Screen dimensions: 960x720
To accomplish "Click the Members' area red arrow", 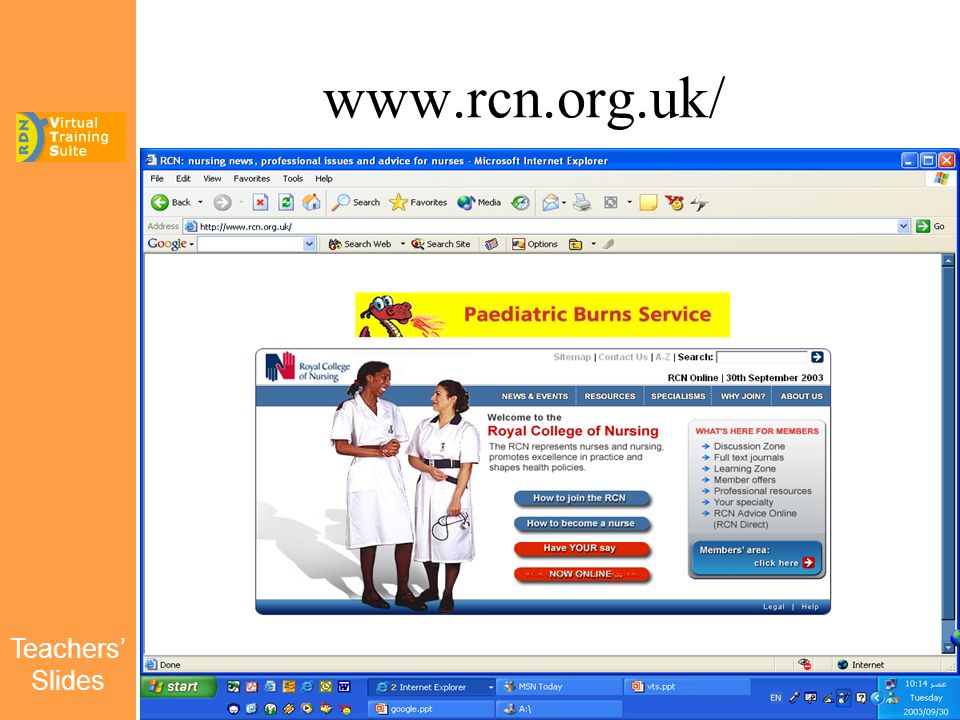I will click(x=808, y=563).
